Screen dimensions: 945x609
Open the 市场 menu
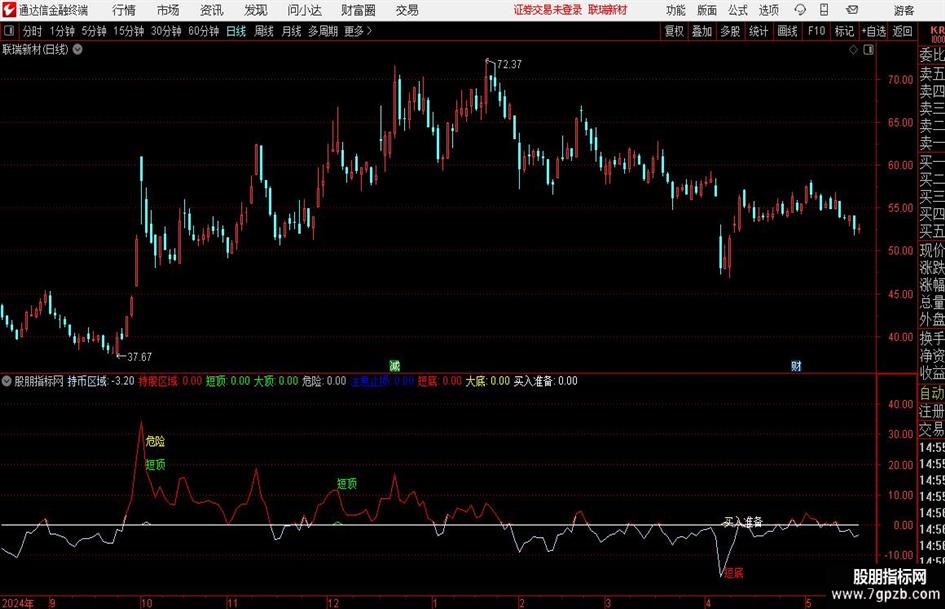(x=168, y=10)
